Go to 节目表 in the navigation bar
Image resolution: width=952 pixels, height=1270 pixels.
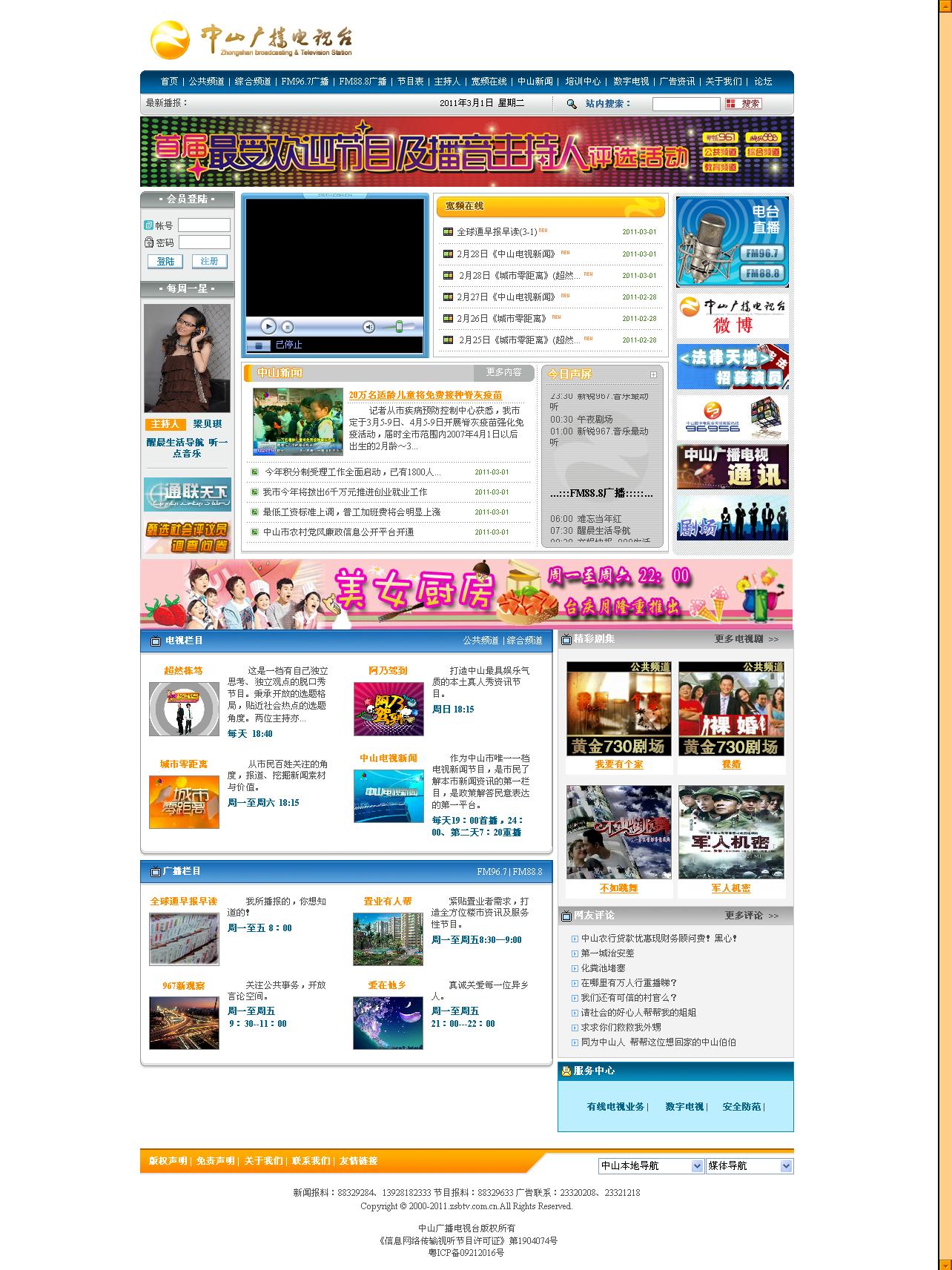click(410, 82)
